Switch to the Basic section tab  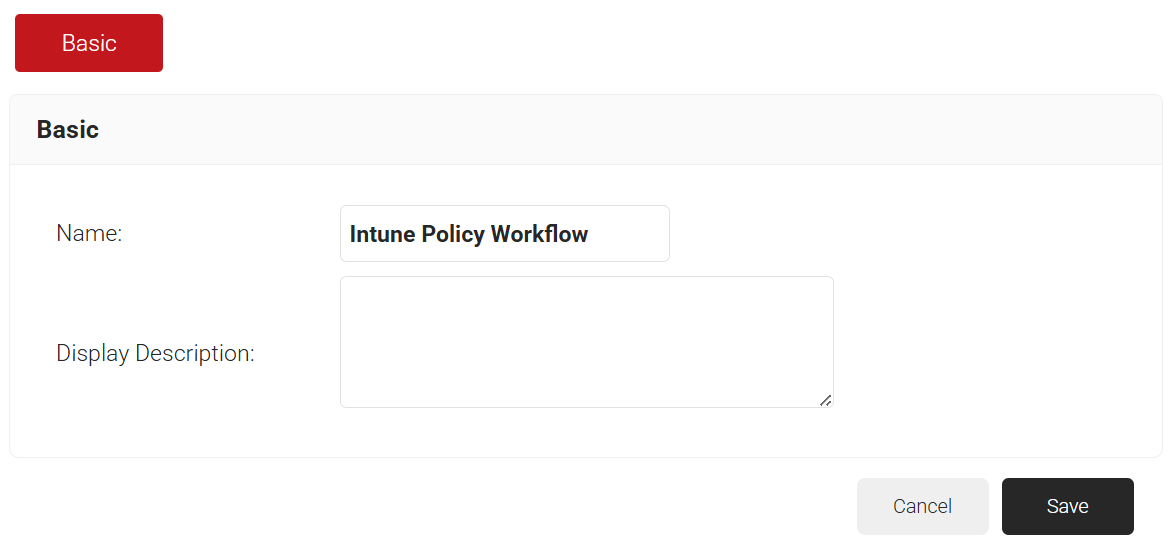(89, 43)
